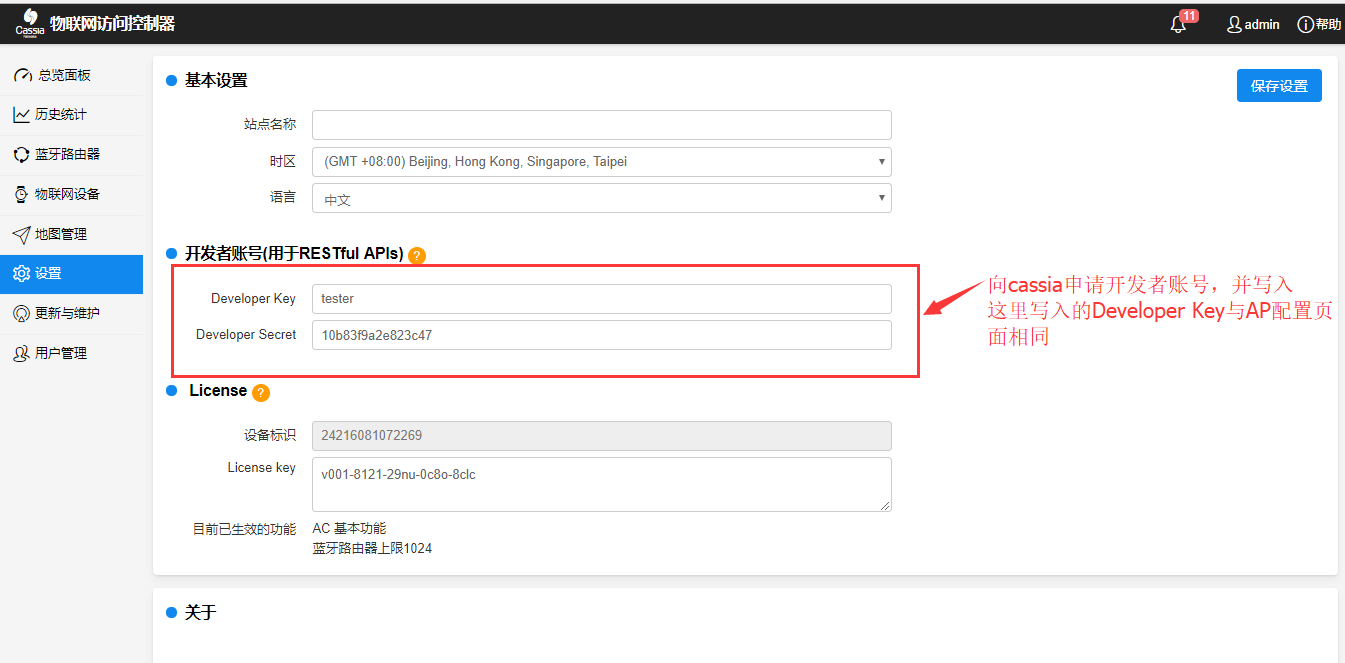Select the 设置 sidebar item
This screenshot has width=1345, height=663.
(x=48, y=274)
